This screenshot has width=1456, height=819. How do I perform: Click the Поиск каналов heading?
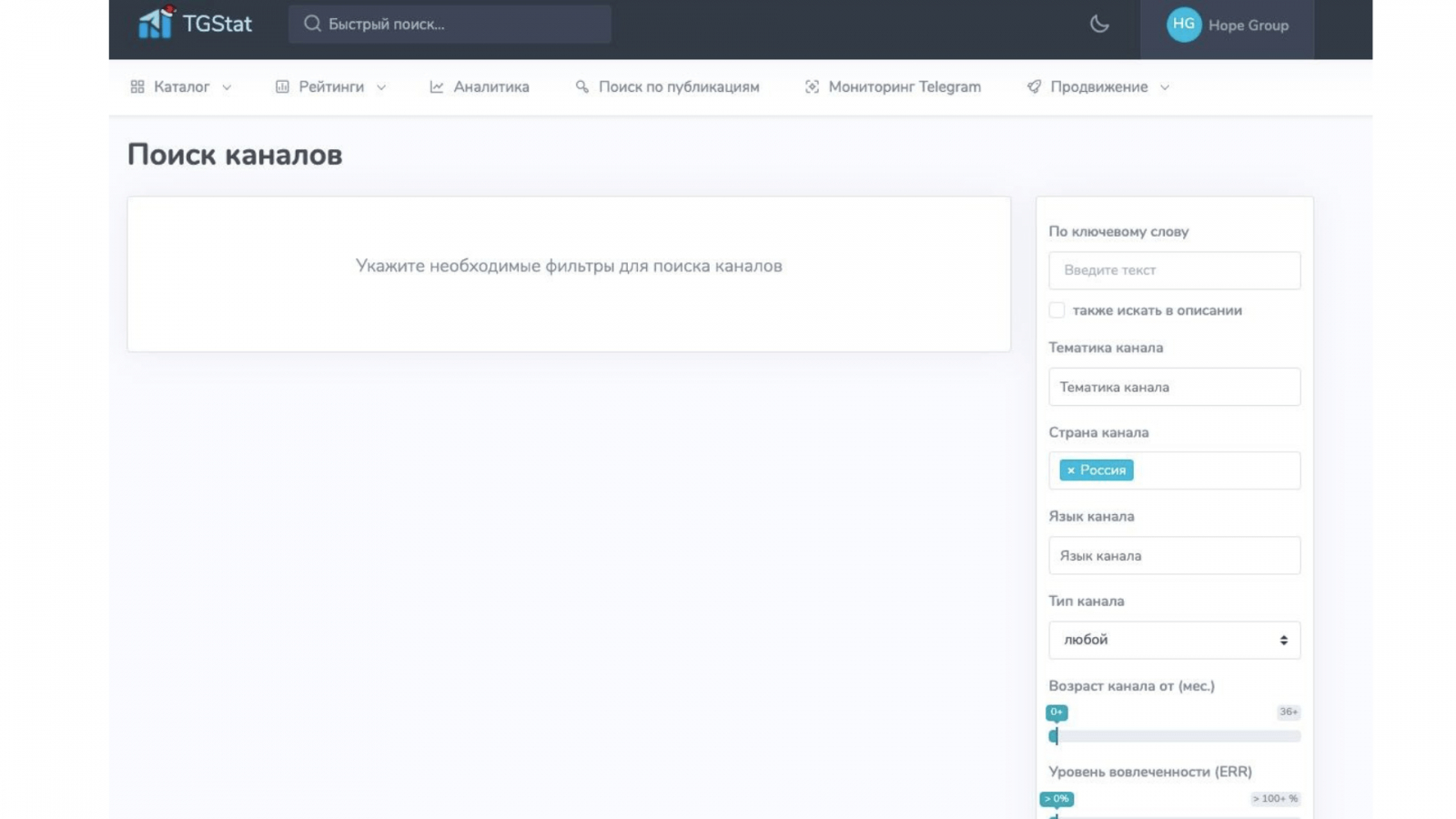235,155
